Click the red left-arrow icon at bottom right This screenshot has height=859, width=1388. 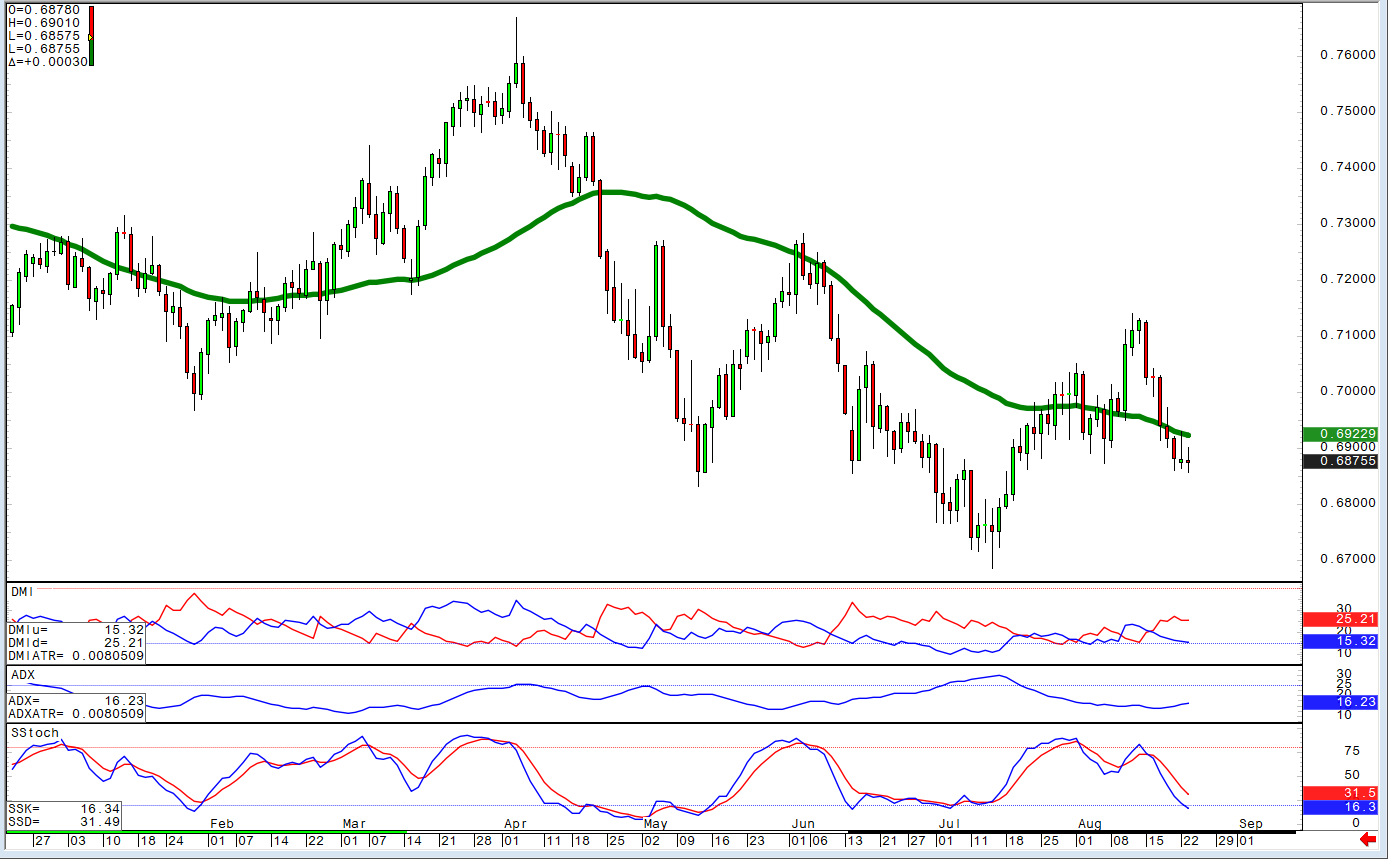click(x=1370, y=840)
